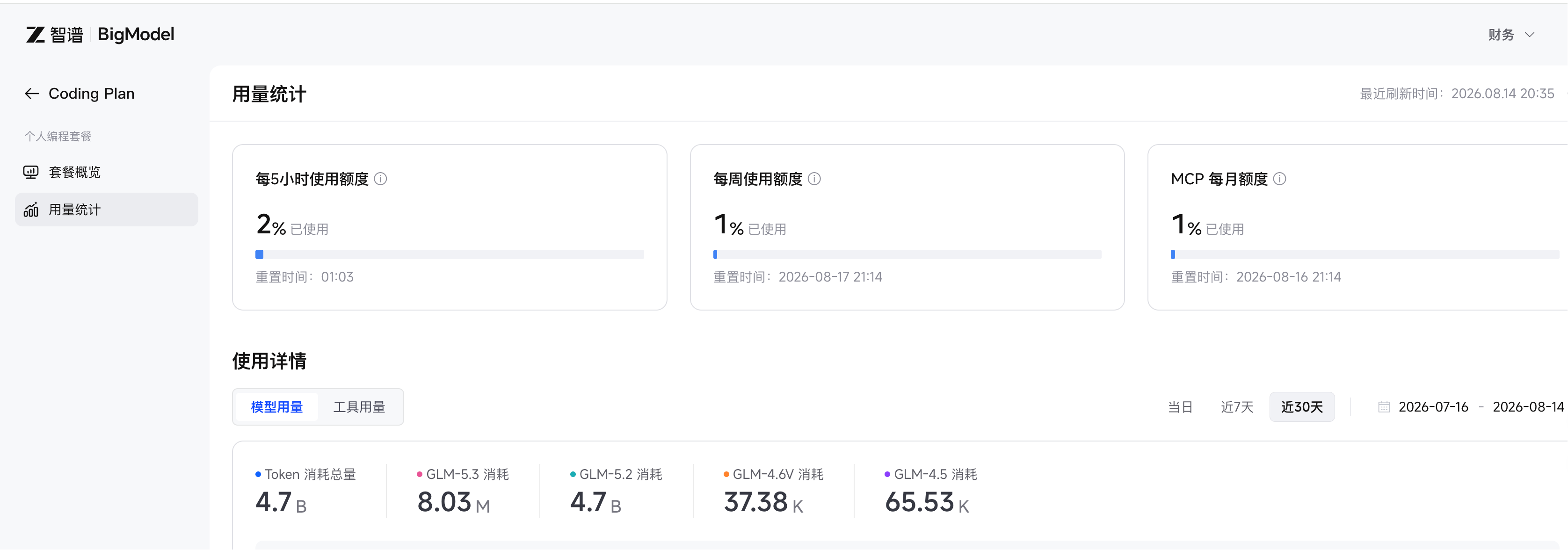Click the 5-hour quota progress bar
The height and width of the screenshot is (550, 1568).
click(450, 254)
